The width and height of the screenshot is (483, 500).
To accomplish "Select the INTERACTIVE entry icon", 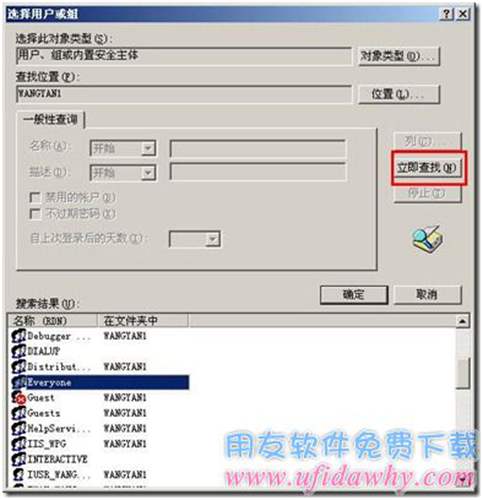I will (19, 459).
